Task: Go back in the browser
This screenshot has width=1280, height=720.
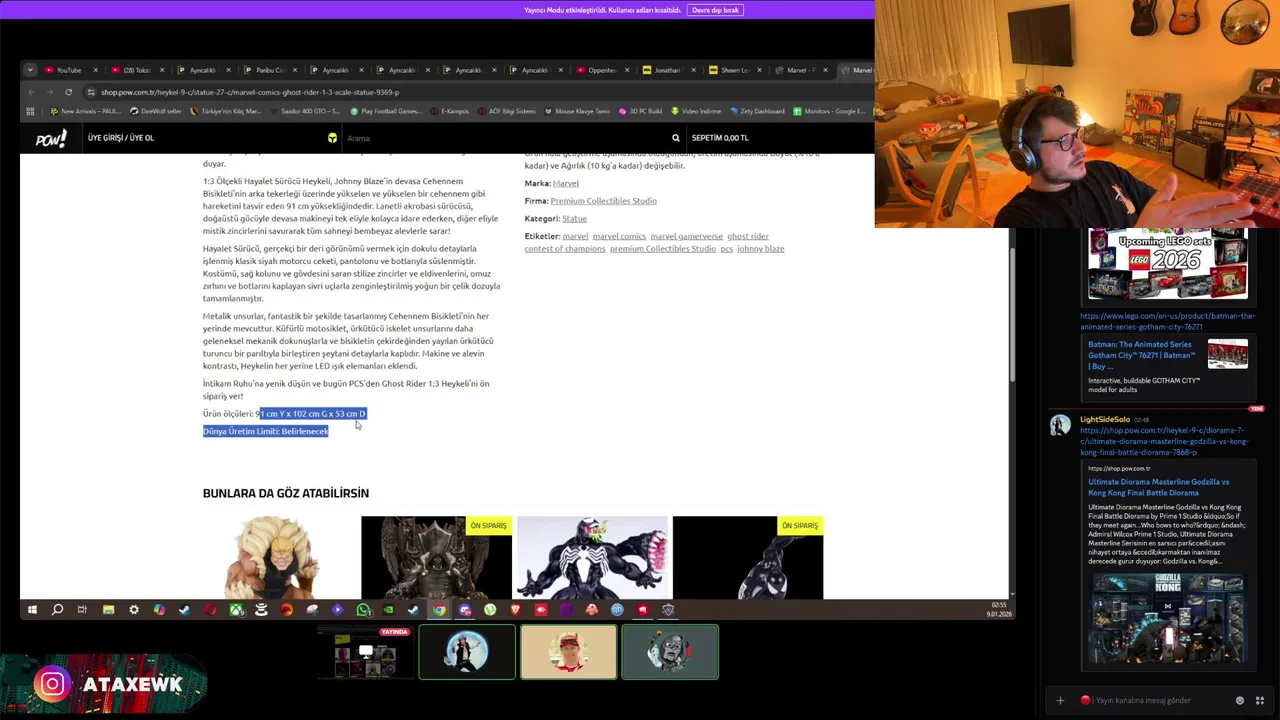Action: [x=32, y=92]
